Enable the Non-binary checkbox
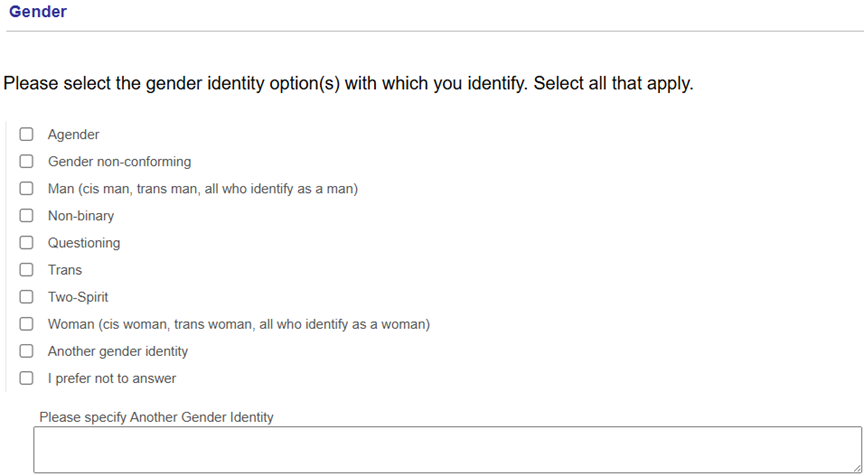This screenshot has width=864, height=476. [26, 215]
